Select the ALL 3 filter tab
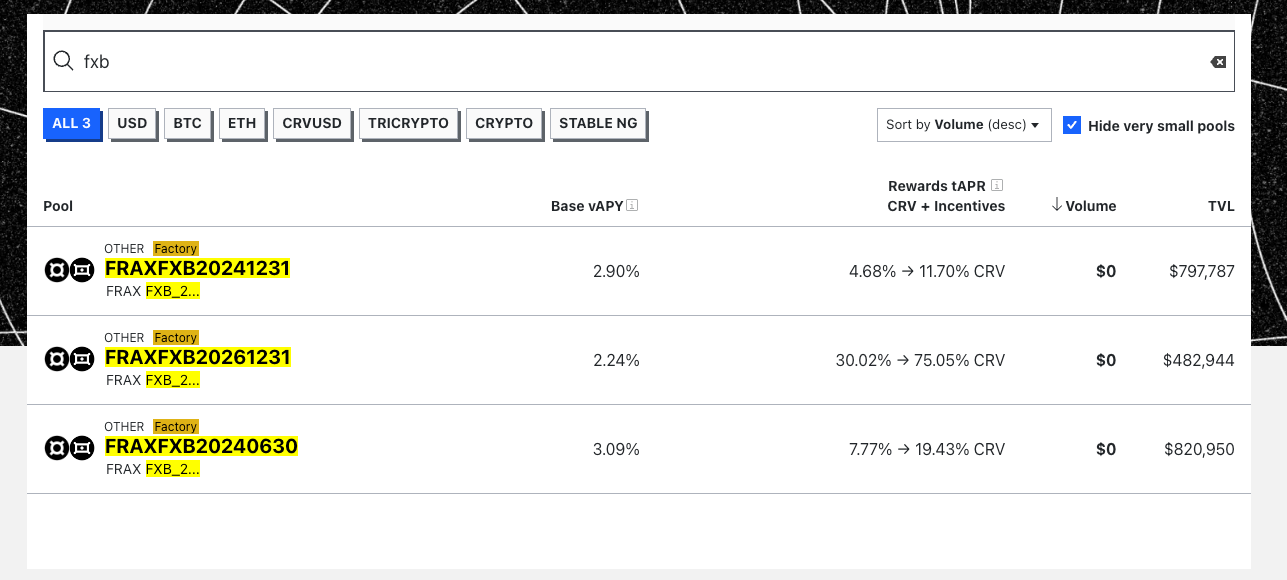Viewport: 1287px width, 580px height. pos(72,124)
